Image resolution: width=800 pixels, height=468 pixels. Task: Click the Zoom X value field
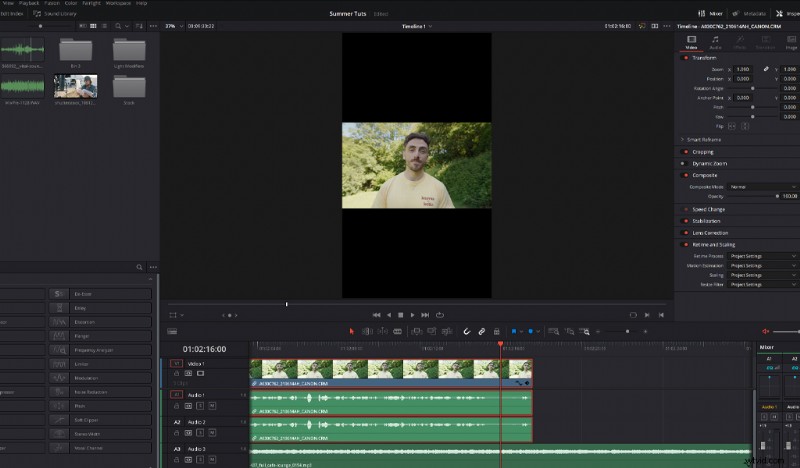743,69
